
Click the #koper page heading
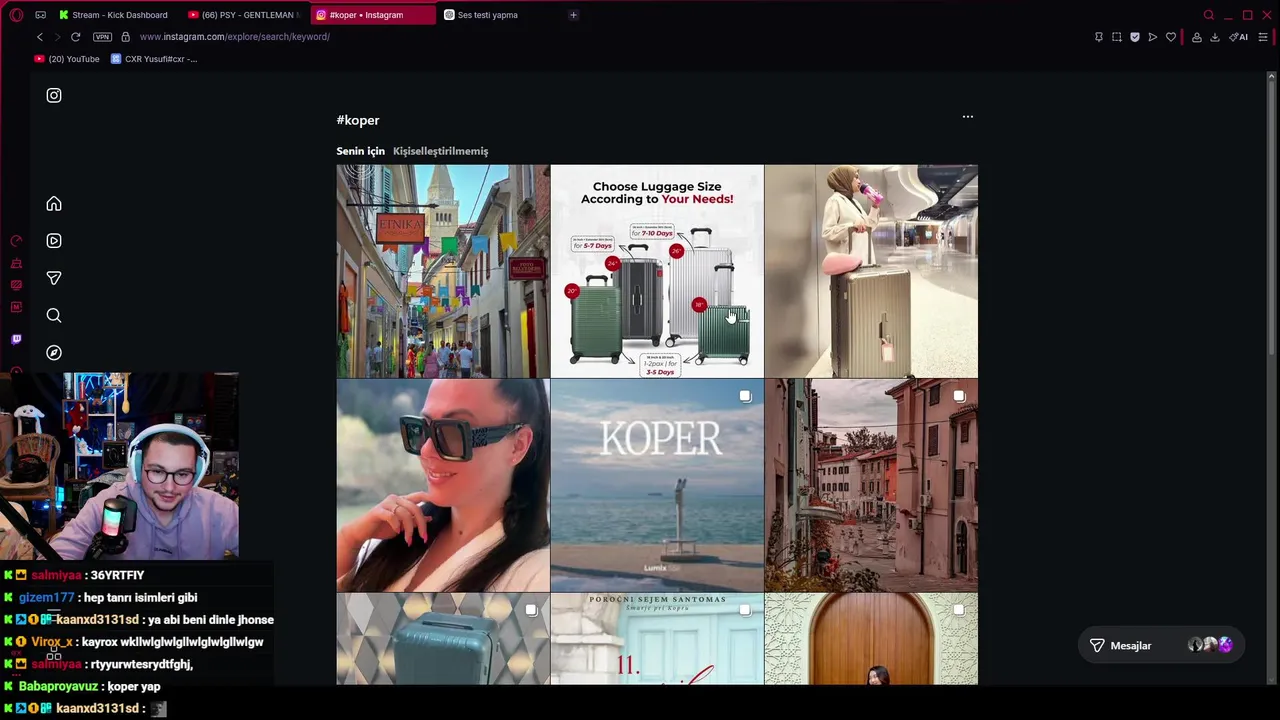(358, 120)
